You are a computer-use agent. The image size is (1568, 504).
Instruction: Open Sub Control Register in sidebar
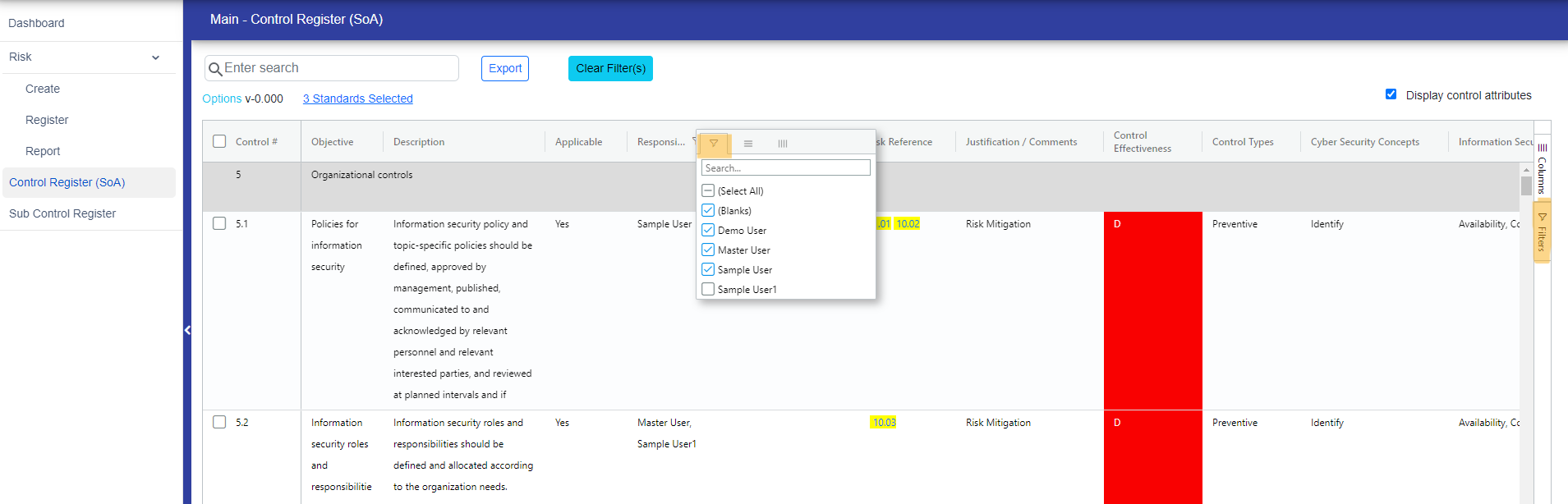point(62,213)
